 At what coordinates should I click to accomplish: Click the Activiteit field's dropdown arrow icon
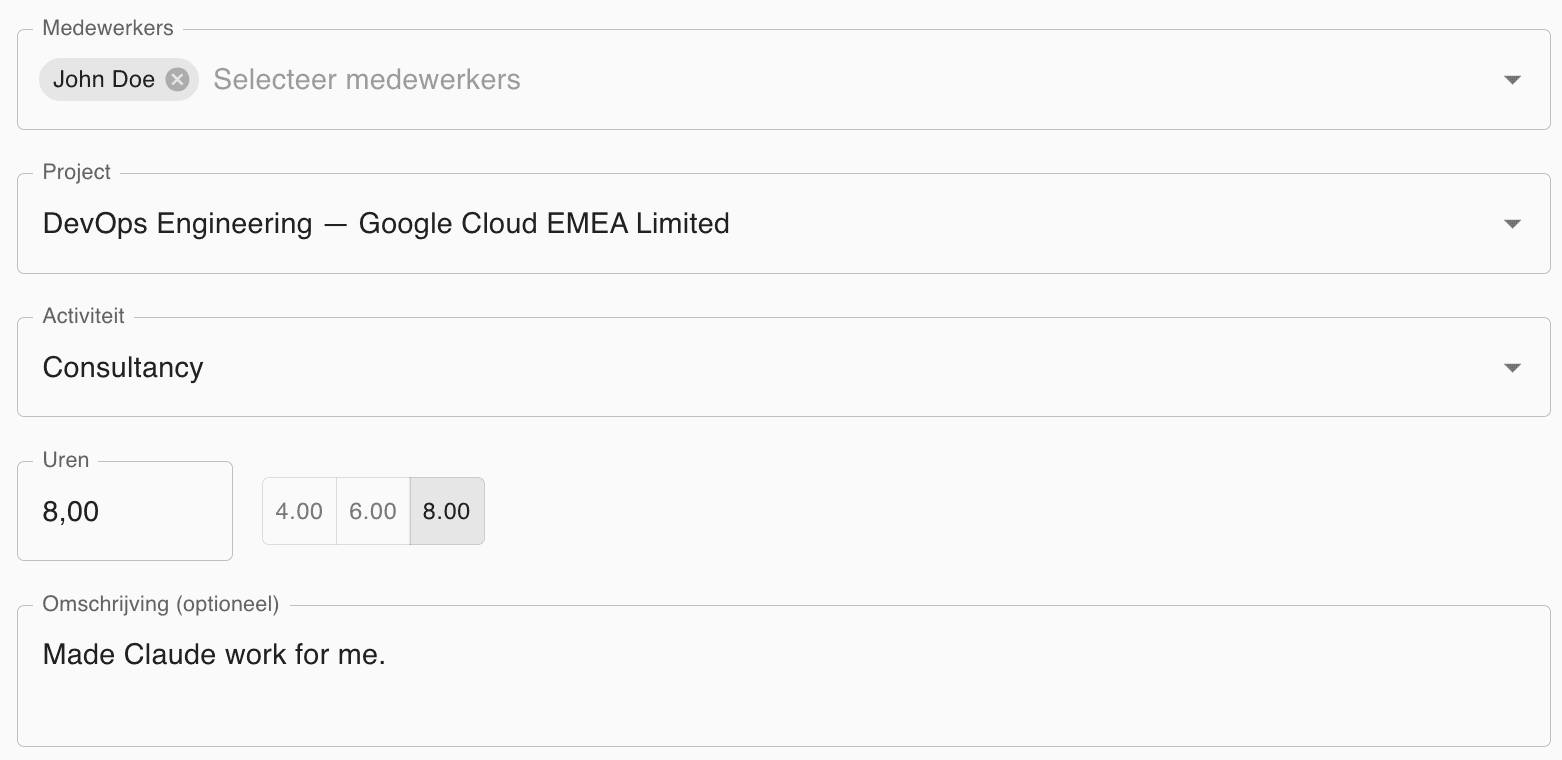point(1512,368)
